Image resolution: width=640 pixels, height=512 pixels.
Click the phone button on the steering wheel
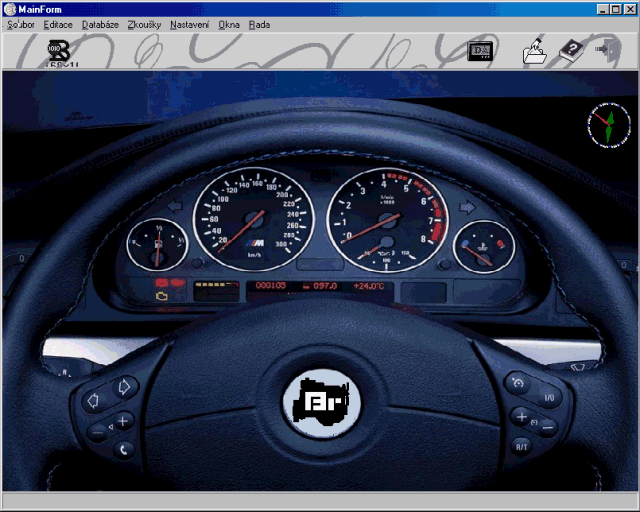pos(123,450)
